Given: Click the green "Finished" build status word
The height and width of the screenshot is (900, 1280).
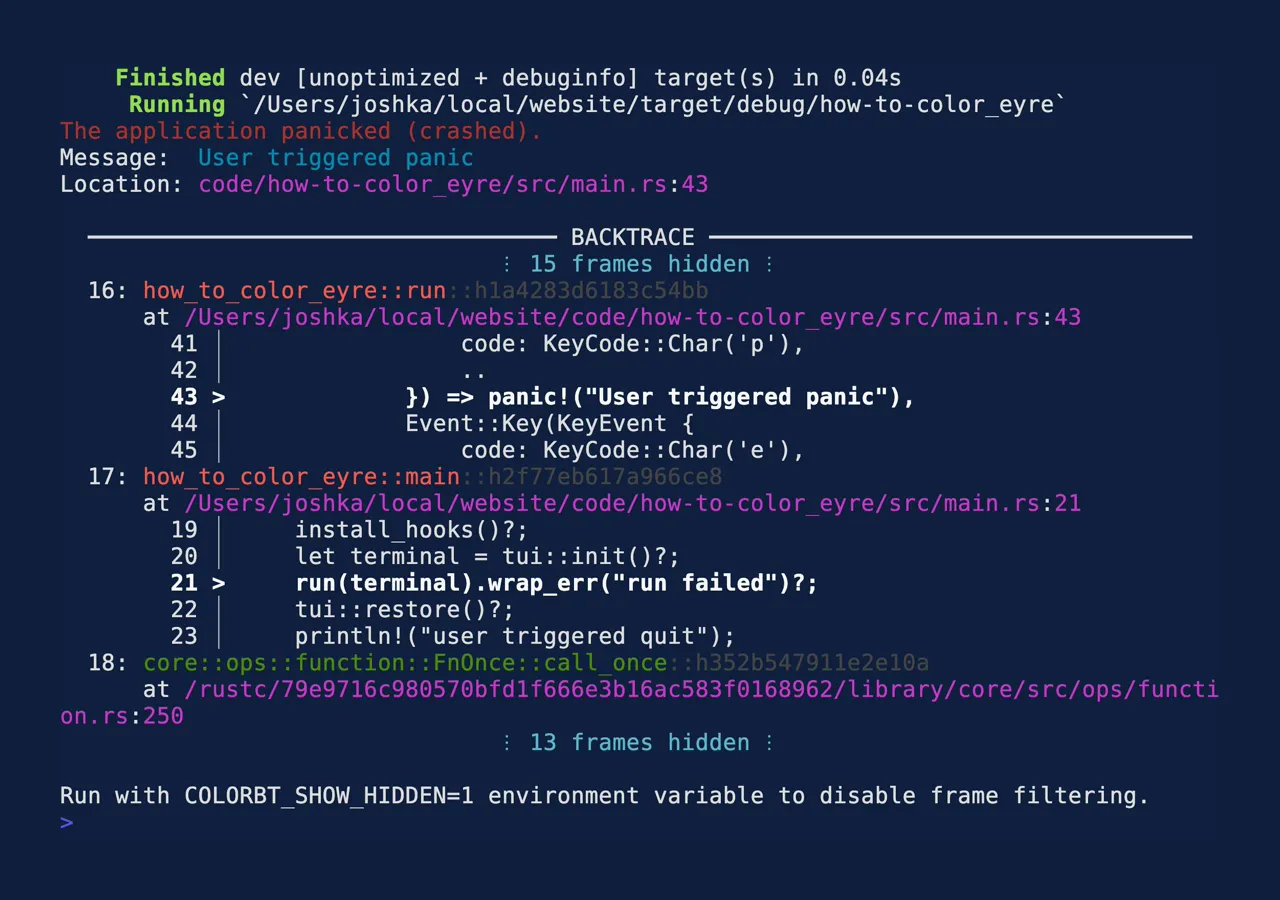Looking at the screenshot, I should click(170, 78).
